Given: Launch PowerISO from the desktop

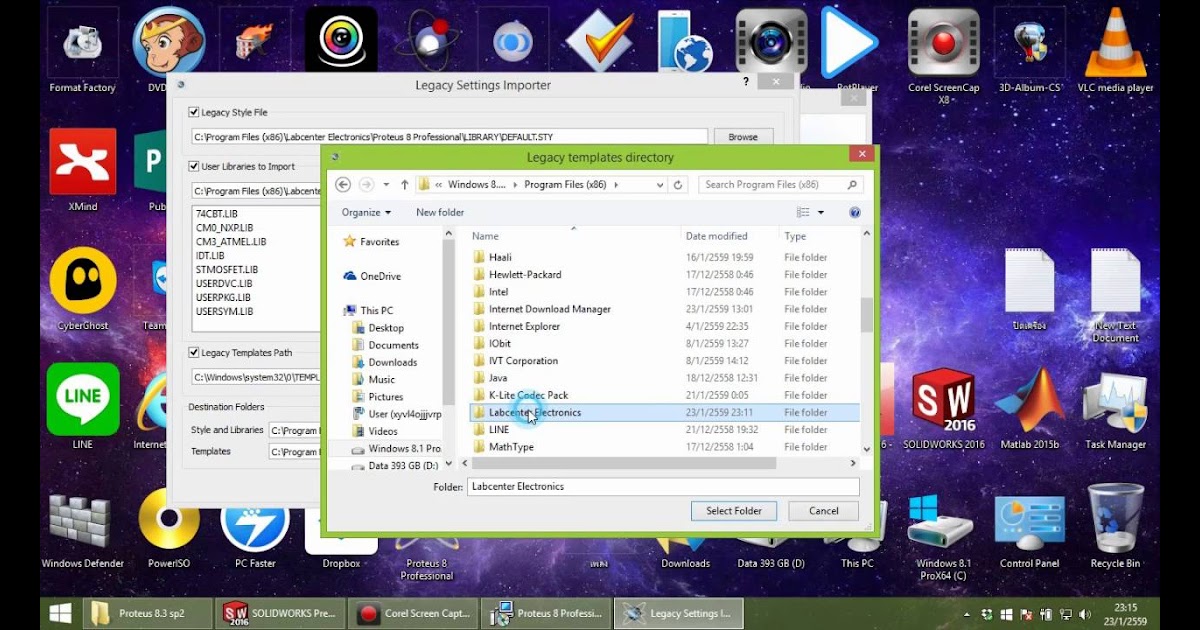Looking at the screenshot, I should click(x=169, y=530).
